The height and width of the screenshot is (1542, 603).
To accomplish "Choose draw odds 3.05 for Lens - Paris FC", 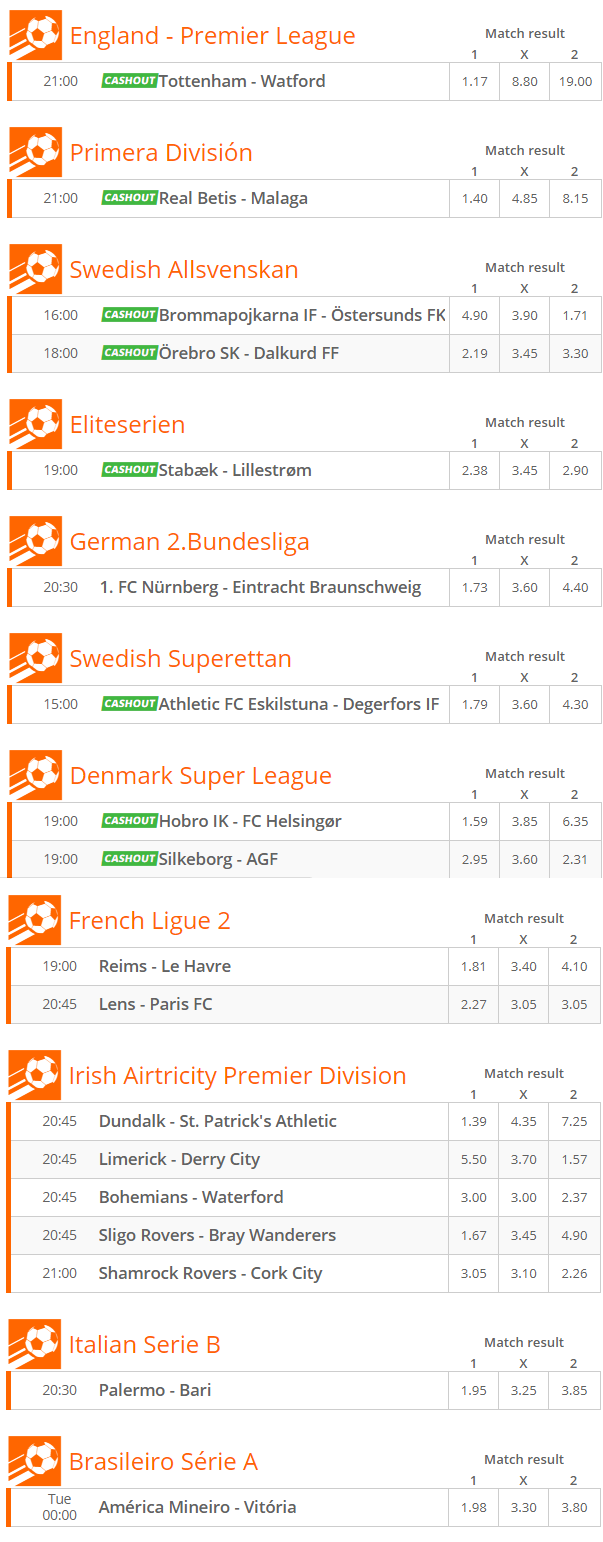I will click(x=523, y=1004).
